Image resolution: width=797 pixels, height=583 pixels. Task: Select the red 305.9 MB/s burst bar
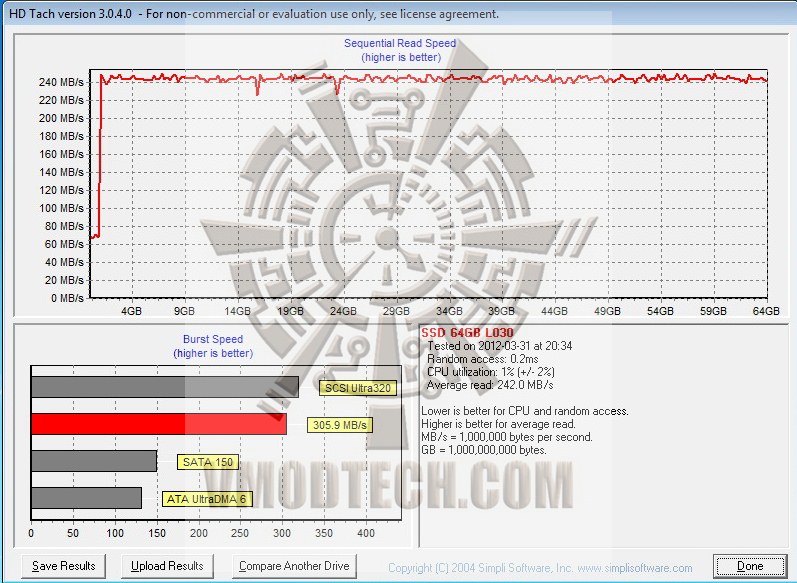[159, 424]
